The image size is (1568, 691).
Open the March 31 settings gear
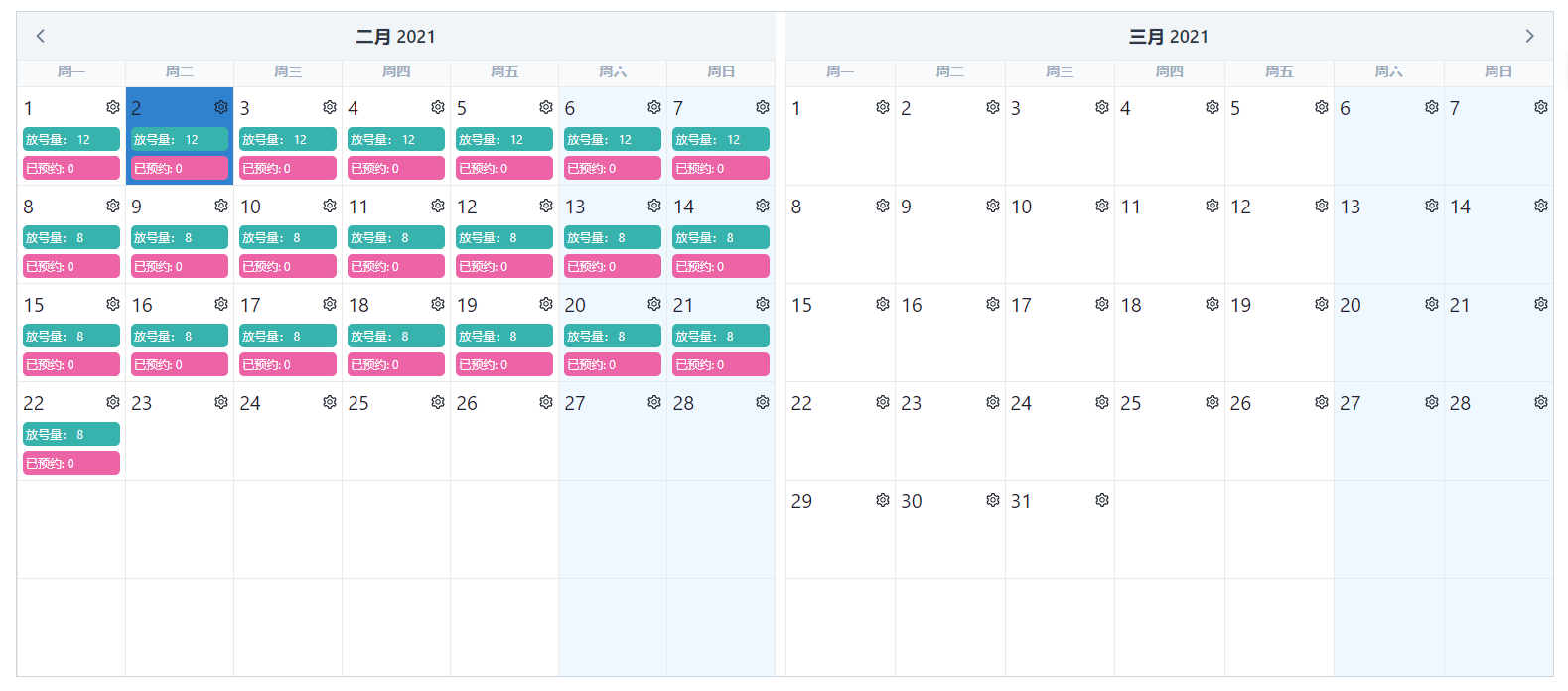(1102, 500)
